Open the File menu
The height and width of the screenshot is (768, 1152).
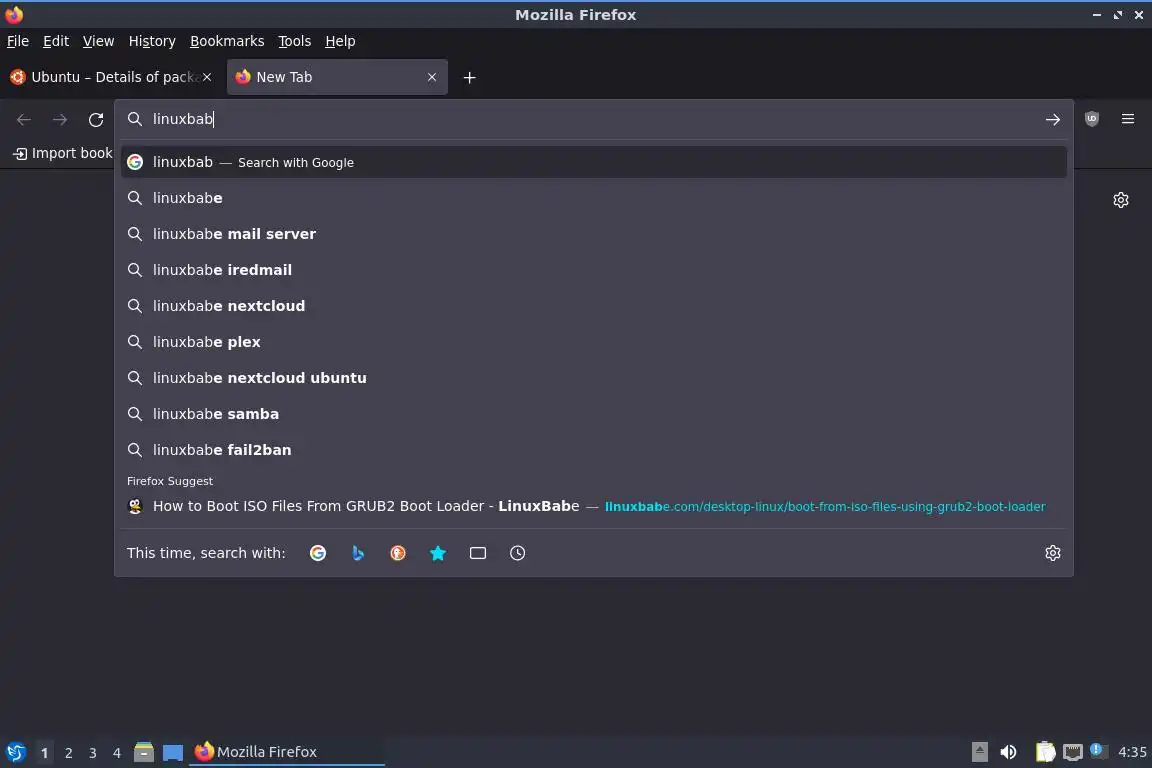click(18, 41)
